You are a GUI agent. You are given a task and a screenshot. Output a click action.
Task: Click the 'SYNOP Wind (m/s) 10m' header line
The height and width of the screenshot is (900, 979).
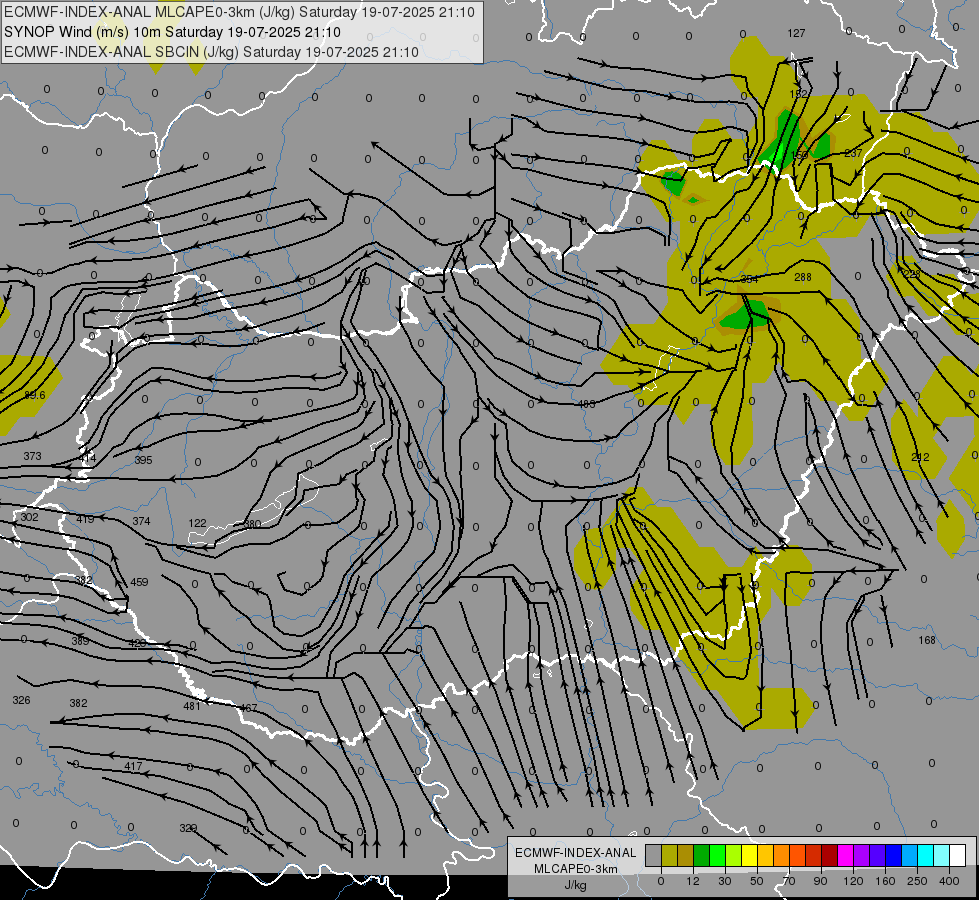[172, 32]
